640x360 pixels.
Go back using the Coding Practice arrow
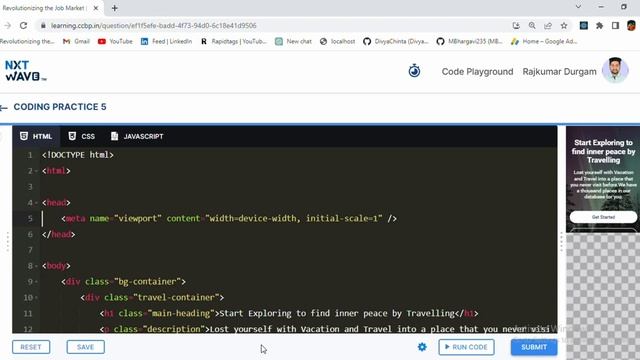[x=4, y=108]
